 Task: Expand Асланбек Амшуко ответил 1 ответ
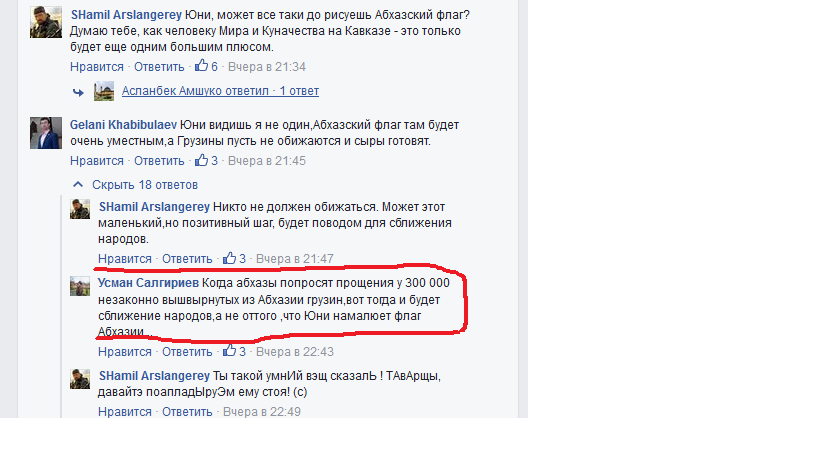click(x=220, y=91)
